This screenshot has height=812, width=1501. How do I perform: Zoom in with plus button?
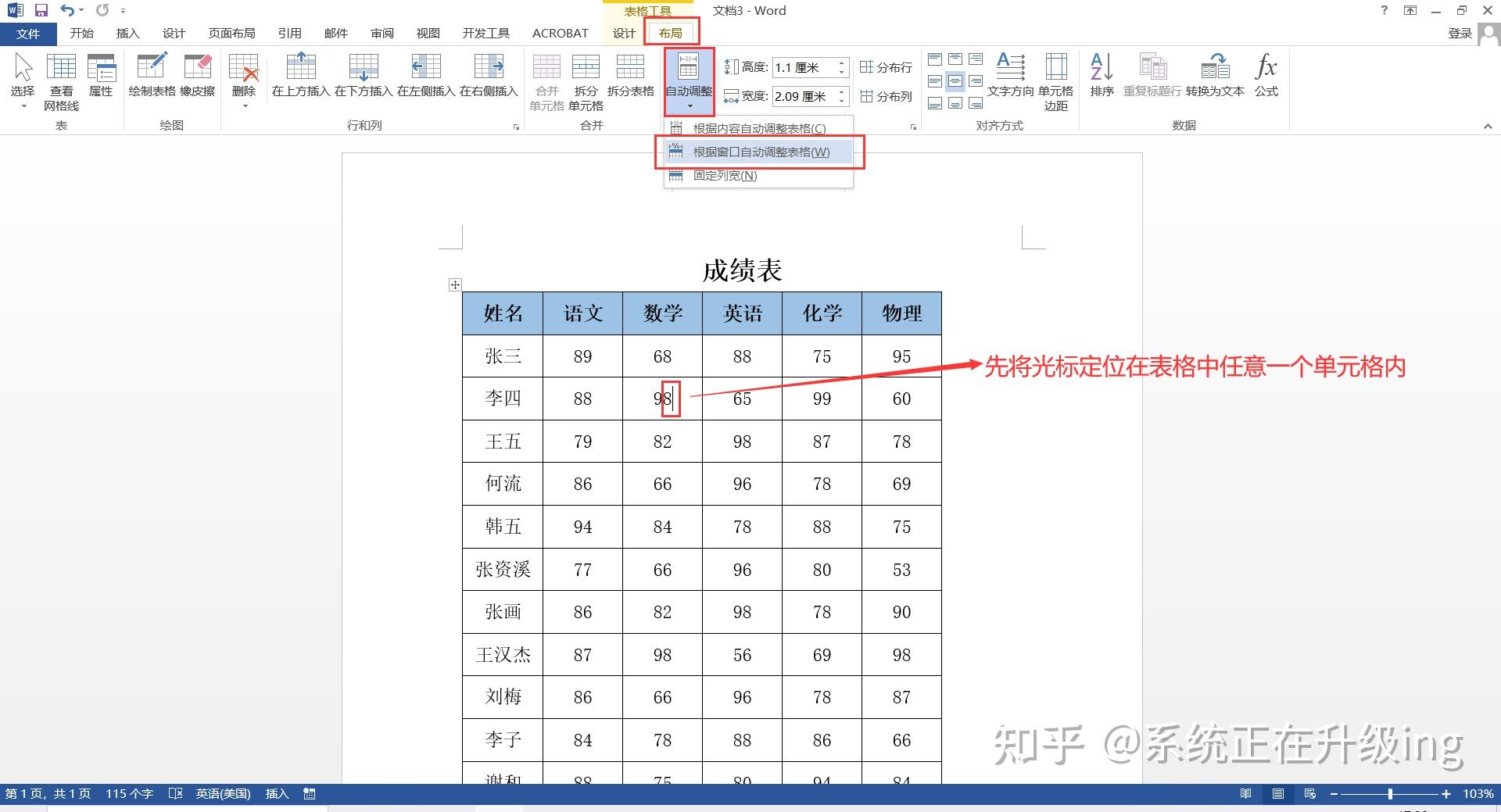point(1446,794)
